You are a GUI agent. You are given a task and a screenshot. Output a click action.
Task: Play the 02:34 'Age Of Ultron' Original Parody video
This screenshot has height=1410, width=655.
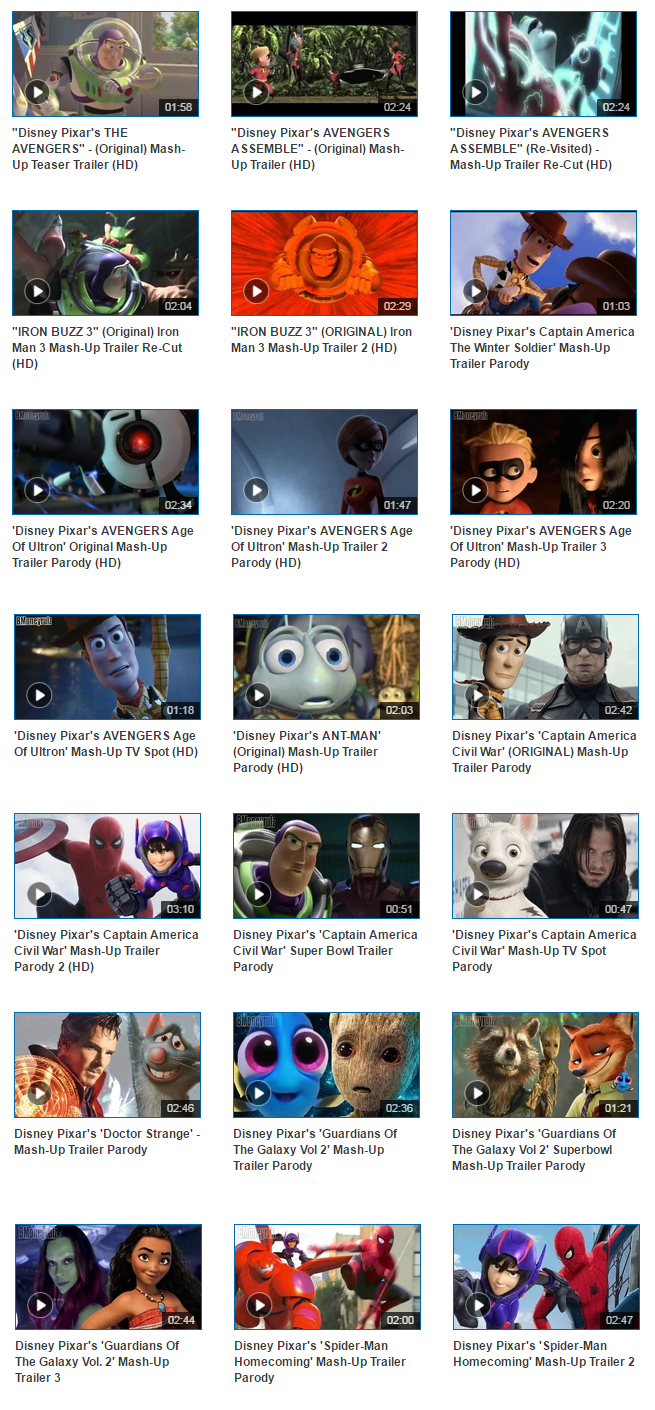pos(105,462)
